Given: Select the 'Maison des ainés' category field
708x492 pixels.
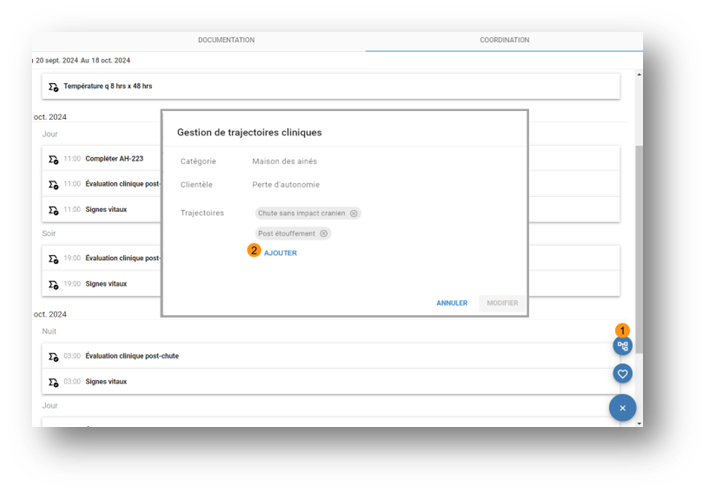Looking at the screenshot, I should tap(285, 161).
